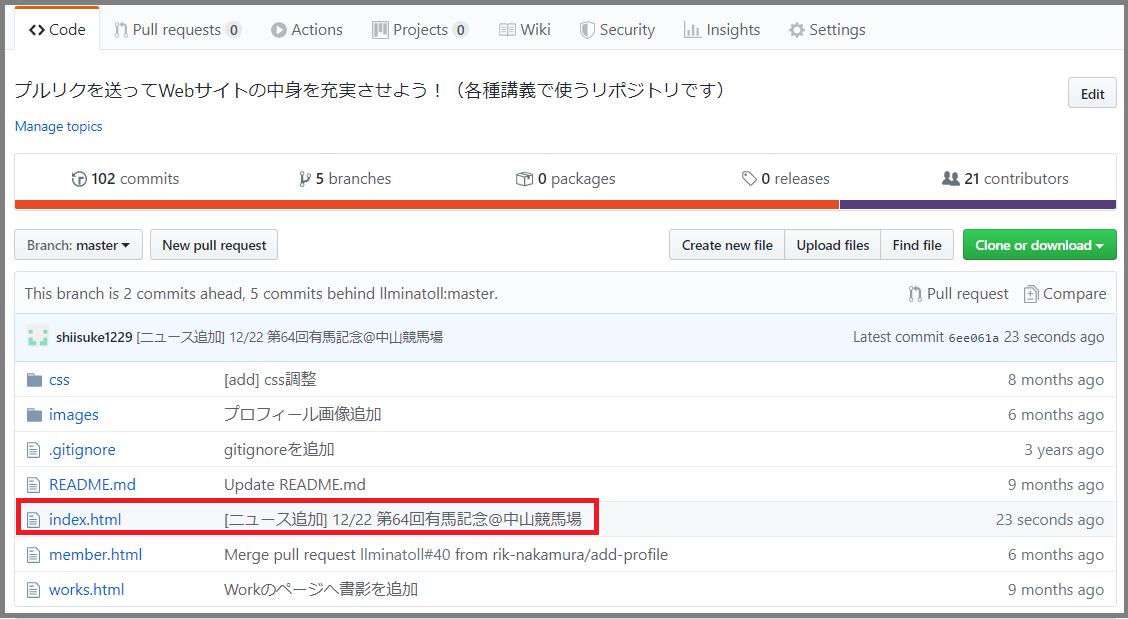Image resolution: width=1128 pixels, height=619 pixels.
Task: Click the Edit button for repository description
Action: coord(1091,92)
